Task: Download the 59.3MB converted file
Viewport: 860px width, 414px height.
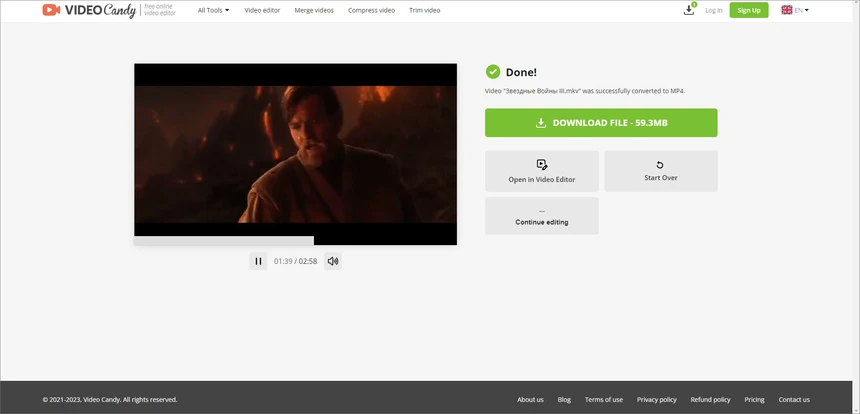Action: click(x=601, y=123)
